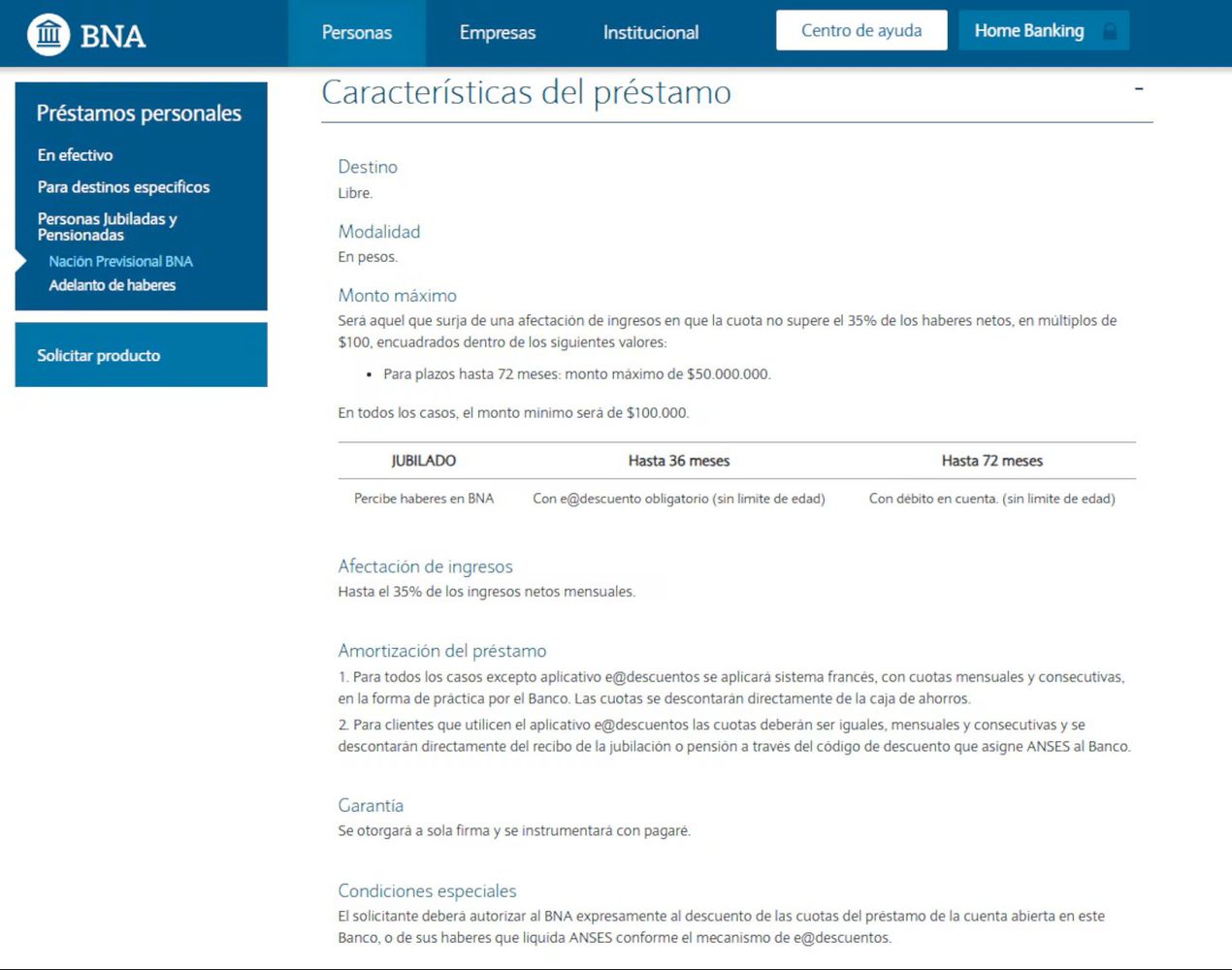
Task: Click the Afectación de ingresos heading
Action: point(425,566)
